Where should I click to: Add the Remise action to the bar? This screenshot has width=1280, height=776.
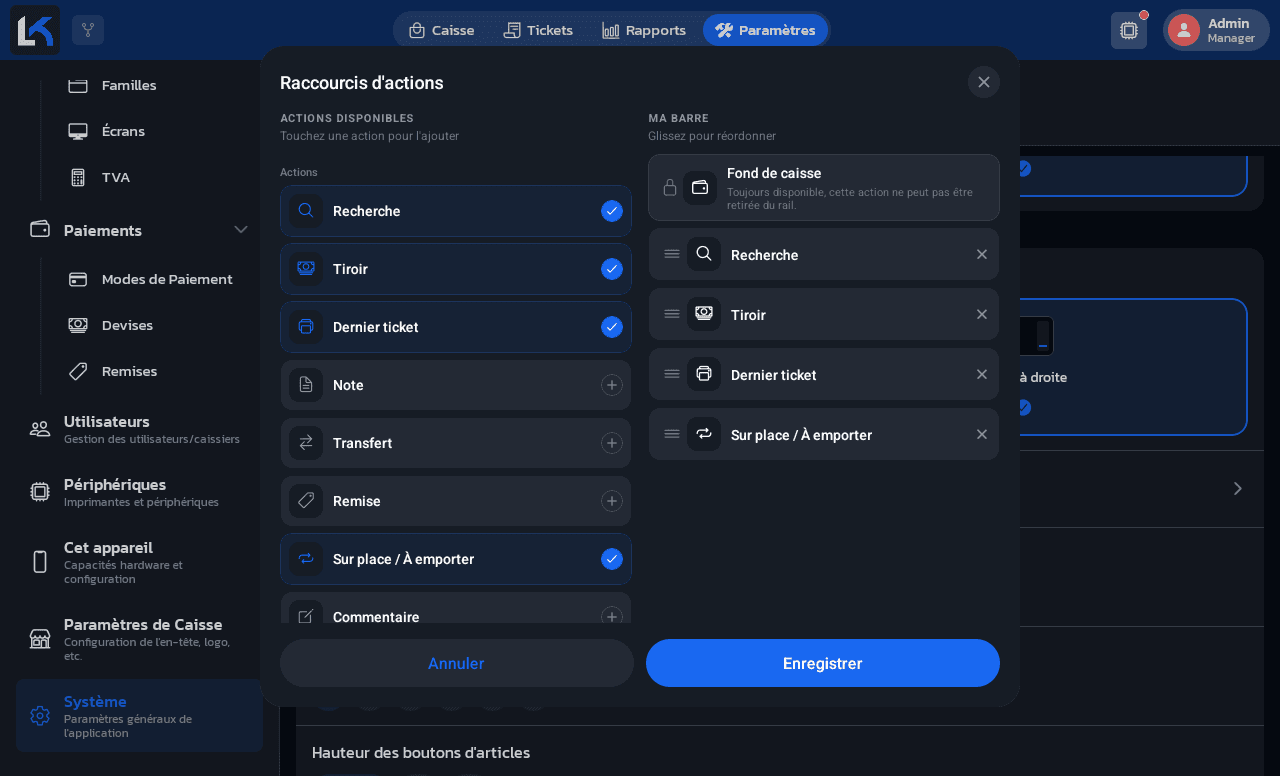(x=612, y=501)
